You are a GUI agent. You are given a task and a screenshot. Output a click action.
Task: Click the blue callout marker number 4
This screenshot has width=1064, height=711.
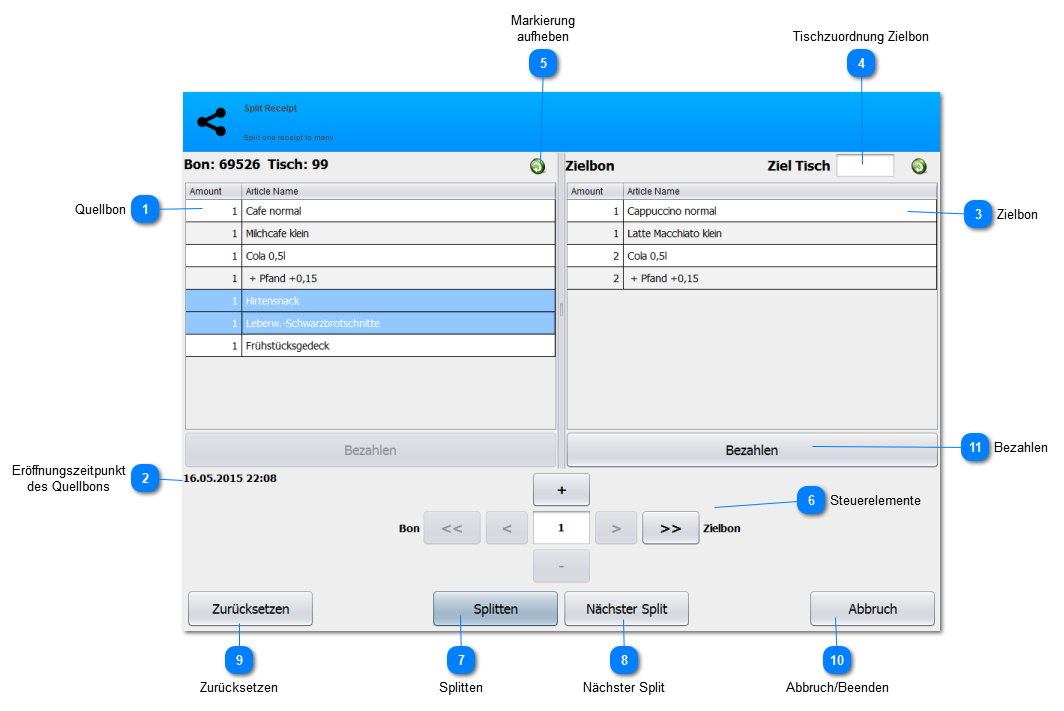861,63
